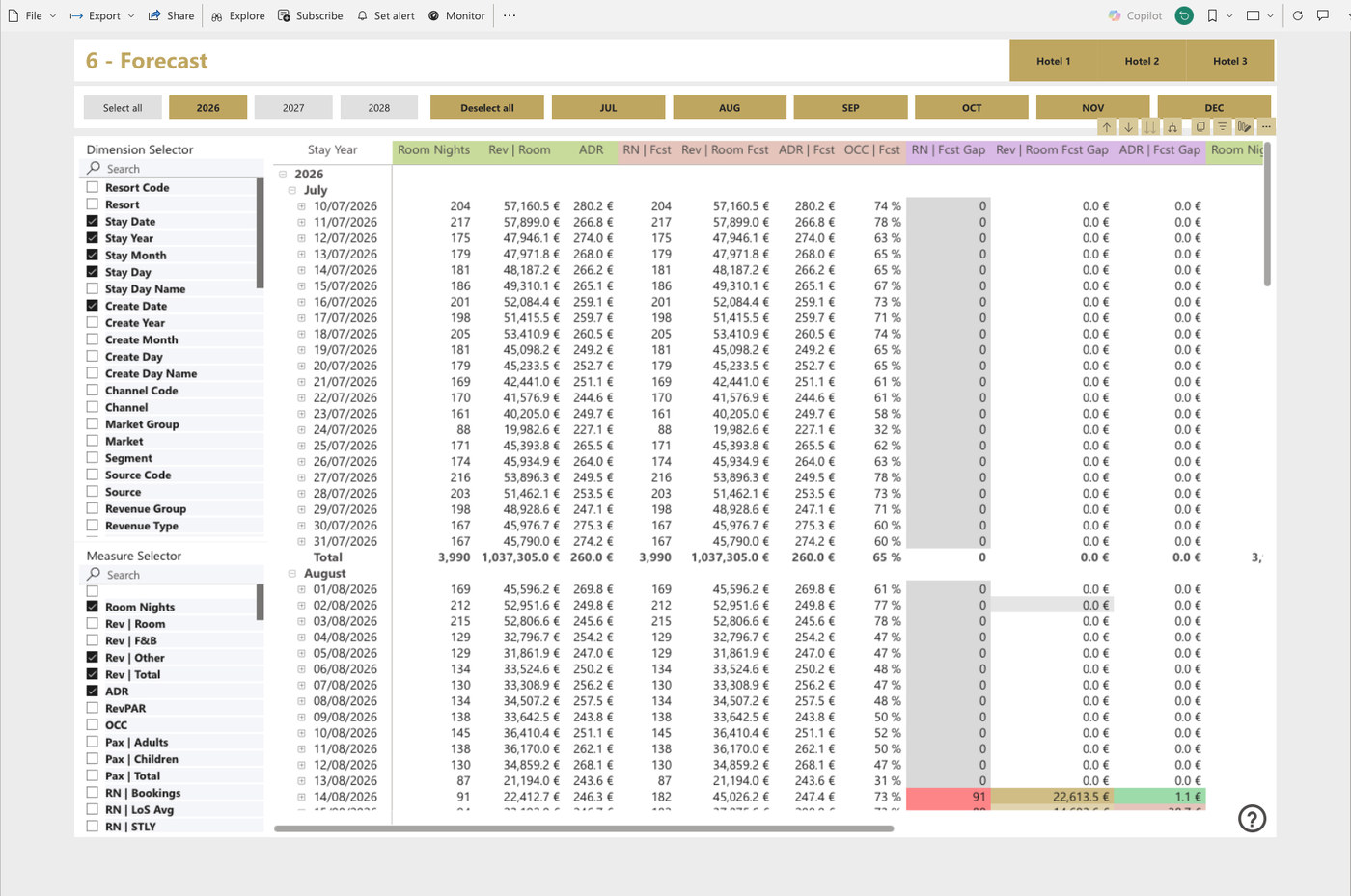Select the 2028 year slicer
Screen dimensions: 1351x896
[x=379, y=107]
